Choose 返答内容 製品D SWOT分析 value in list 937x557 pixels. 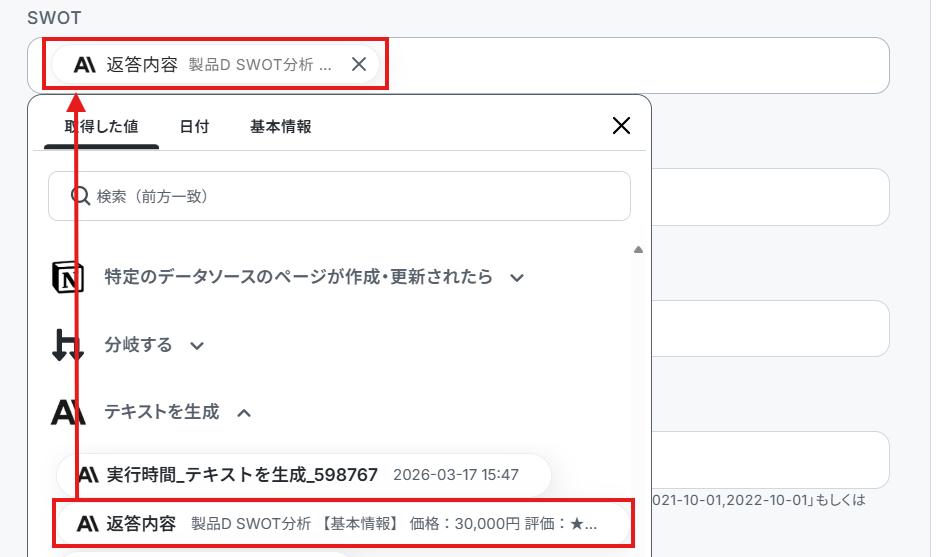pos(344,524)
